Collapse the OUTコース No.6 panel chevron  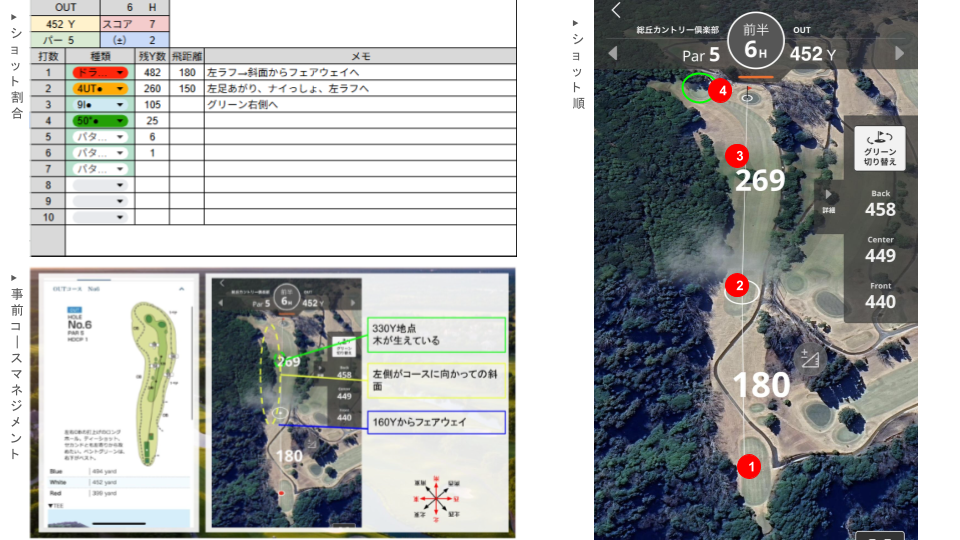click(x=182, y=289)
